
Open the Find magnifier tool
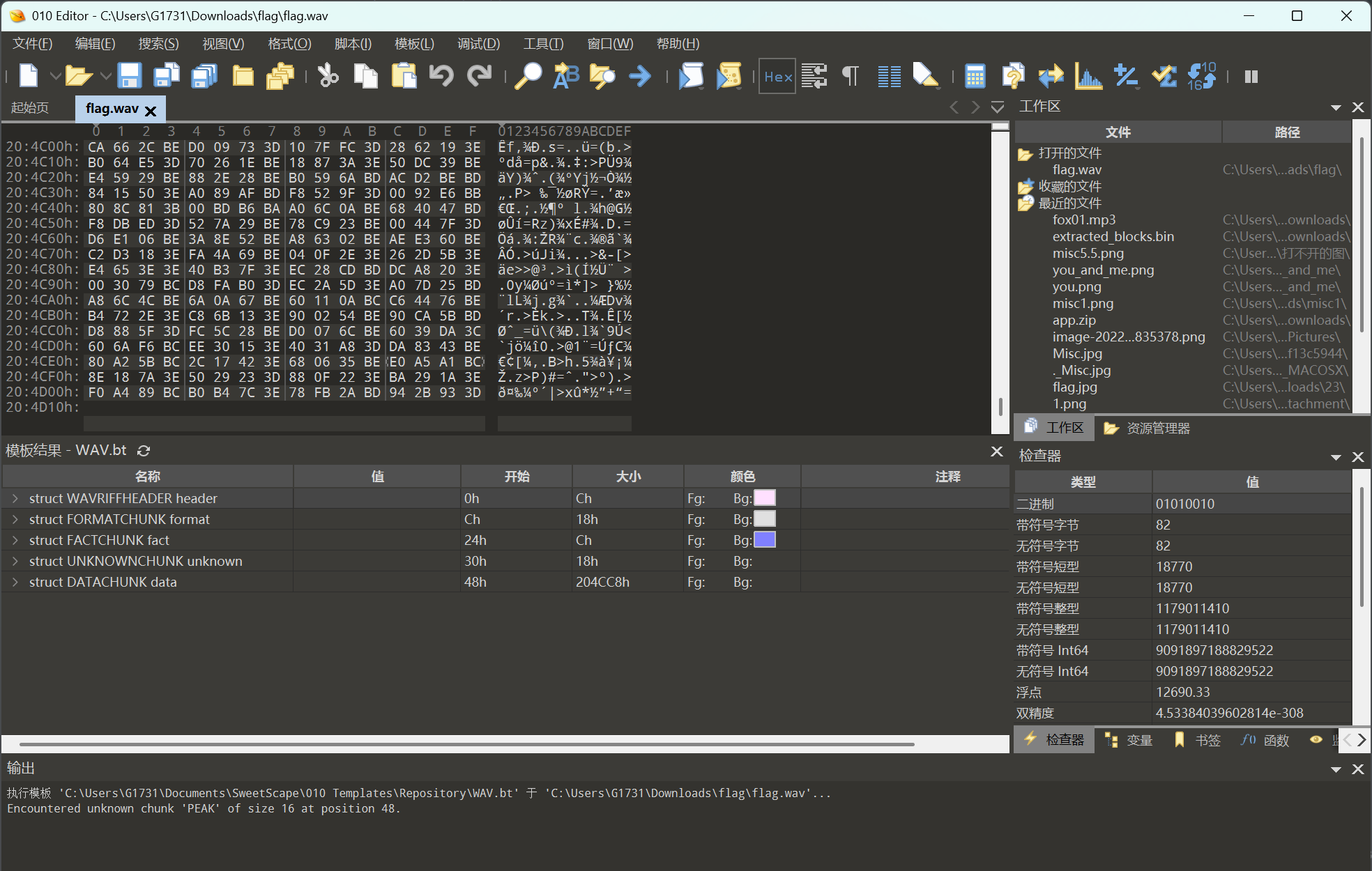coord(528,76)
